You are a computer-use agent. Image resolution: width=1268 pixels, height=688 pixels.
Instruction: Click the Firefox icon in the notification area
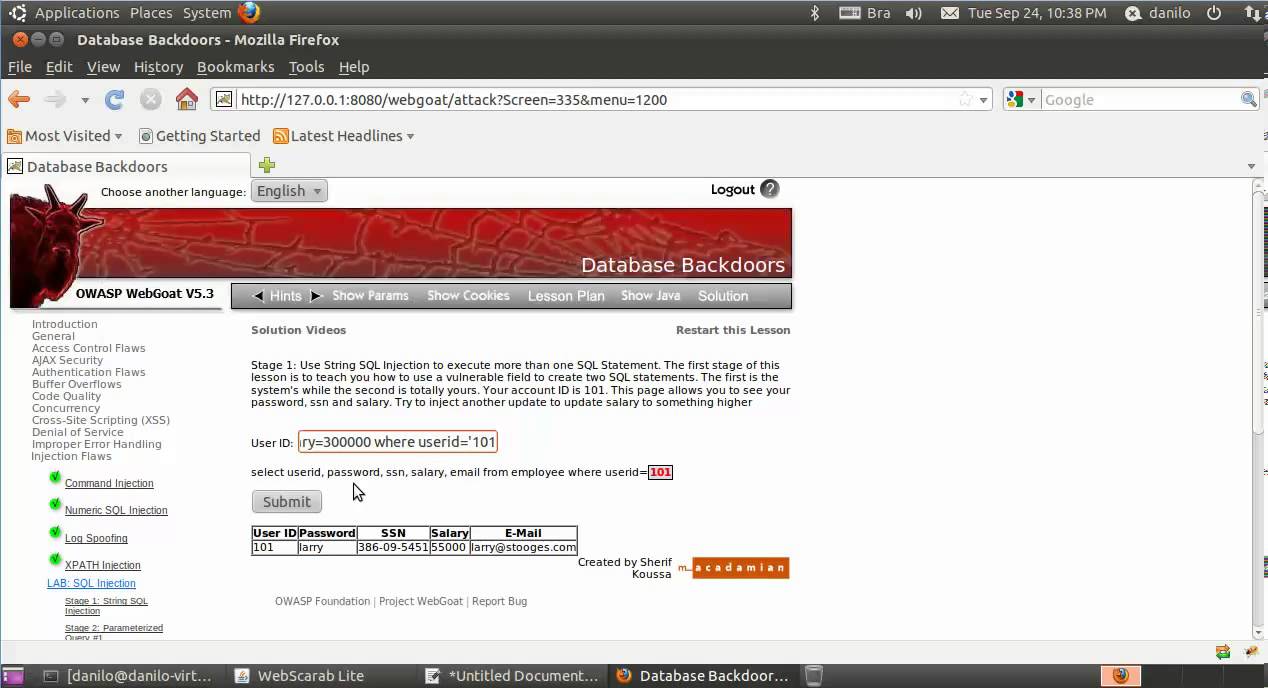coord(1120,675)
